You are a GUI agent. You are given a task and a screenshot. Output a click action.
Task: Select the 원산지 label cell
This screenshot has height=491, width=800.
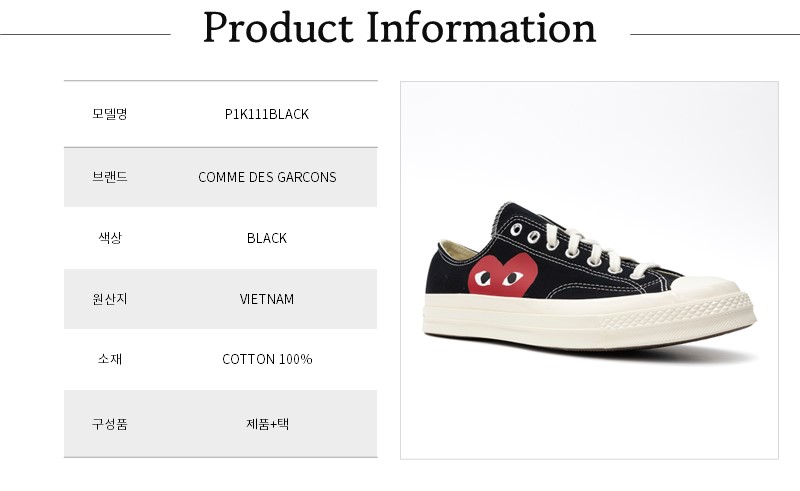click(x=110, y=299)
